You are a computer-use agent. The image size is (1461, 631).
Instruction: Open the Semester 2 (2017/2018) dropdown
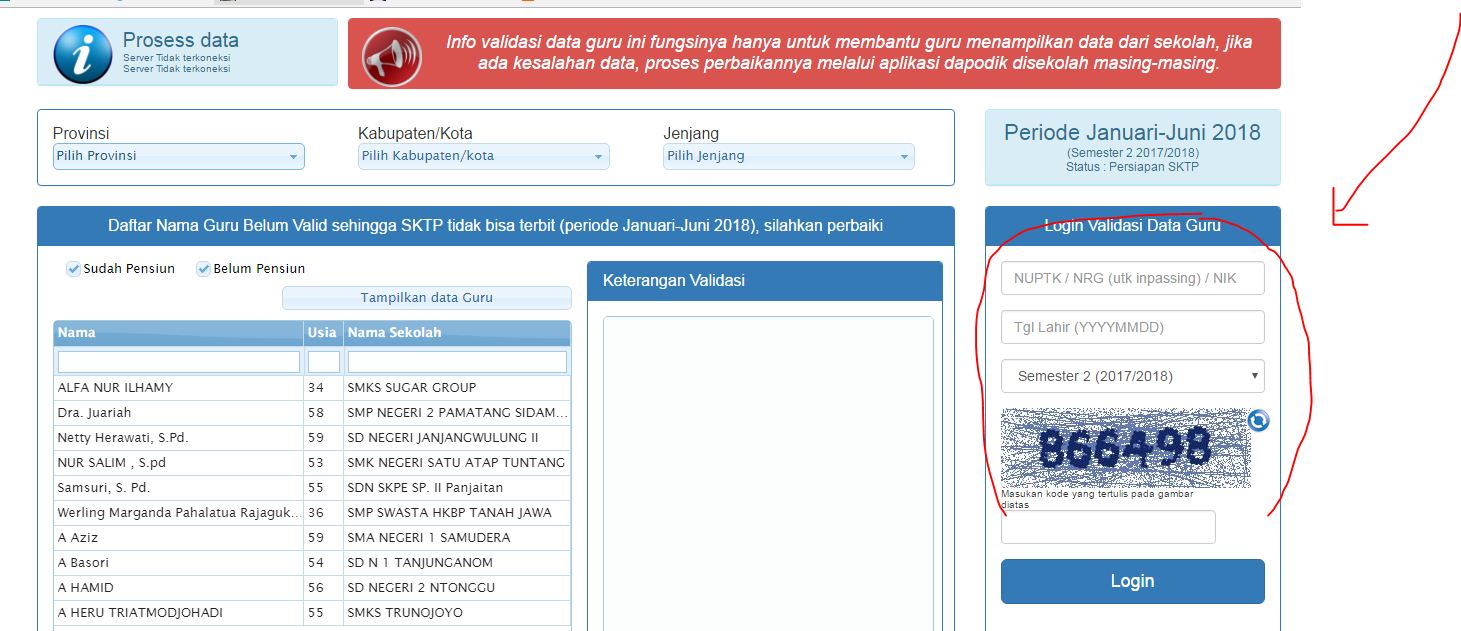[x=1133, y=376]
